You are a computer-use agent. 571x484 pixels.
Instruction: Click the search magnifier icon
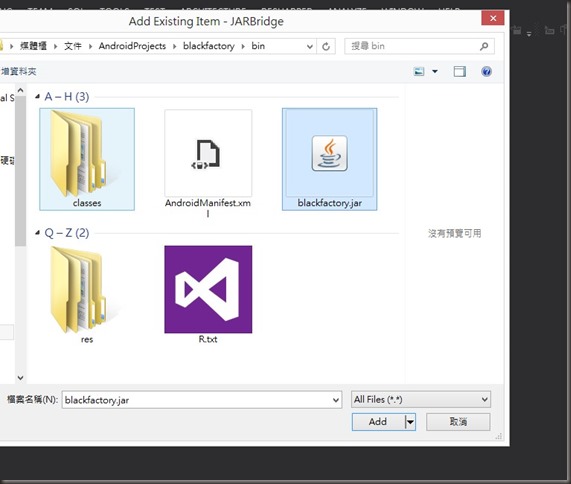tap(484, 46)
